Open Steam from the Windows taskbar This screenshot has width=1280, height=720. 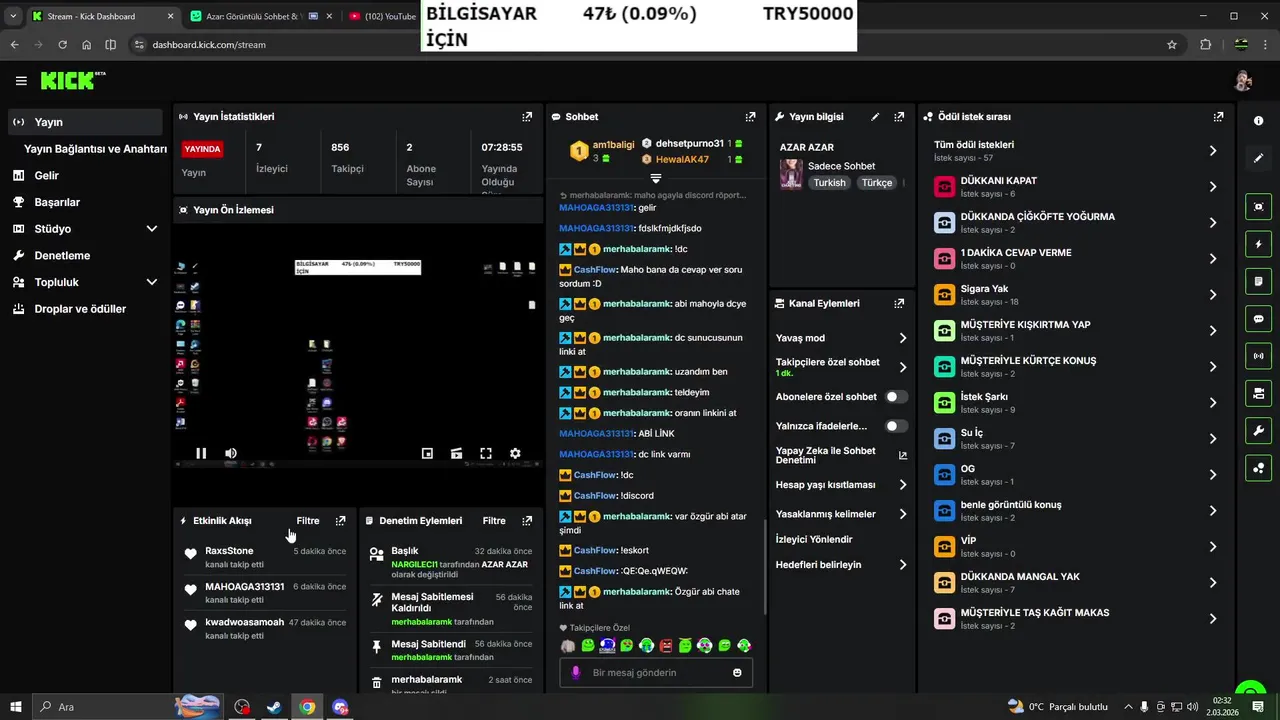point(273,707)
